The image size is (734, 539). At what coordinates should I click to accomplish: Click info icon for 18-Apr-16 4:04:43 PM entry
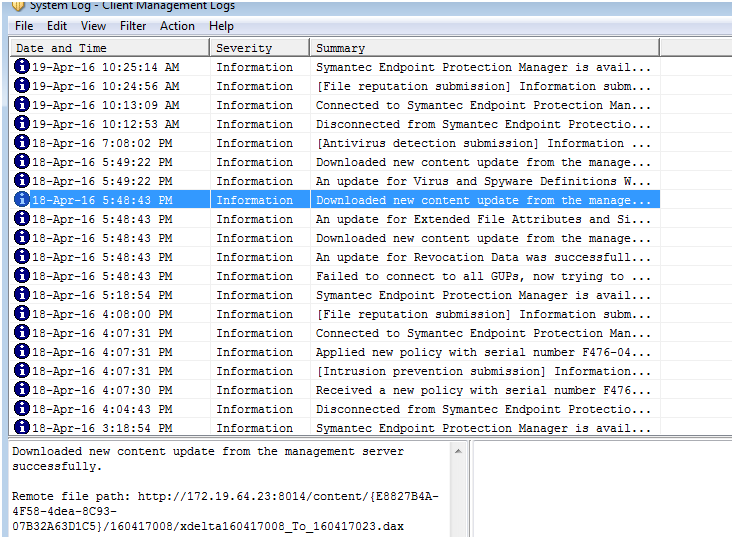[22, 409]
